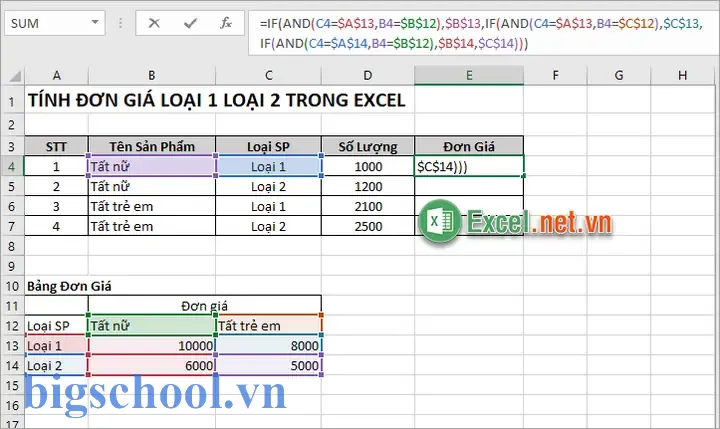Click the quantity cell 2500
Viewport: 720px width, 429px height.
pyautogui.click(x=368, y=226)
